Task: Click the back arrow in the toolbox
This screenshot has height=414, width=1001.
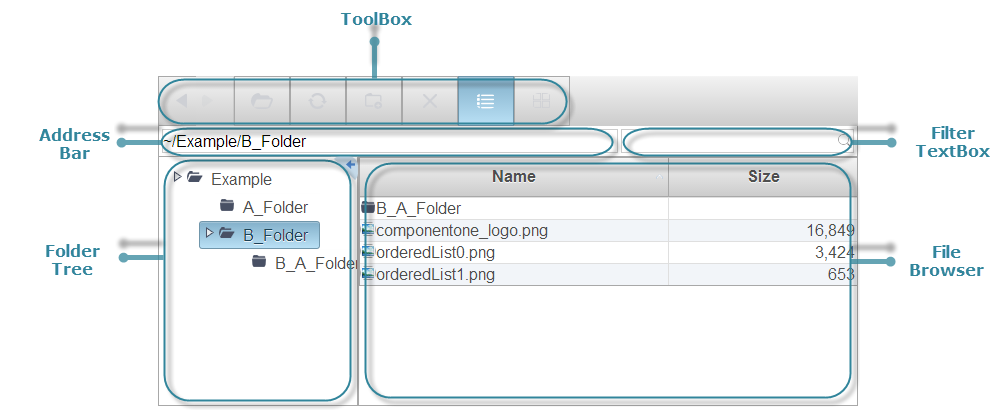Action: click(x=182, y=101)
